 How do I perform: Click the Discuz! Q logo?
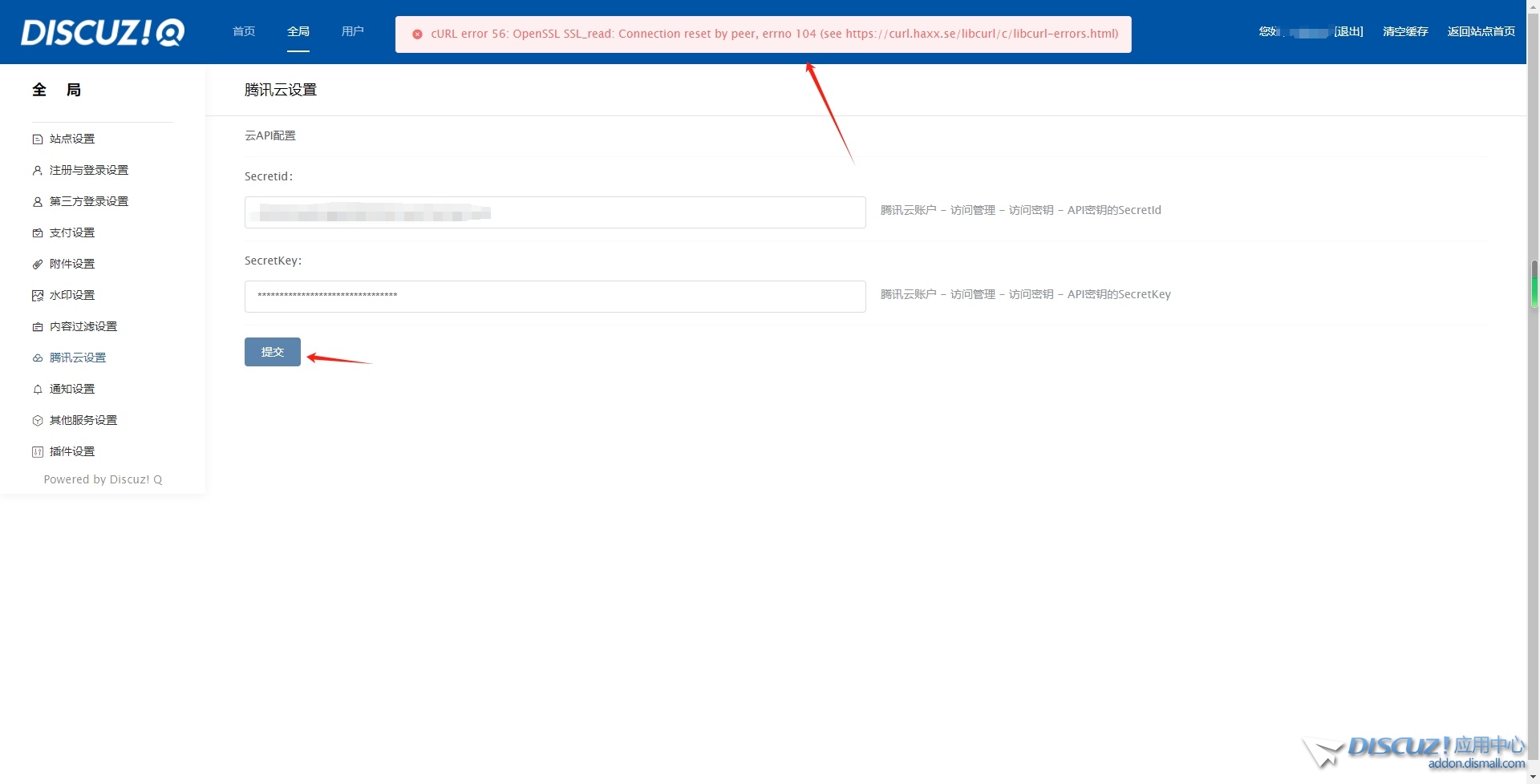(103, 32)
